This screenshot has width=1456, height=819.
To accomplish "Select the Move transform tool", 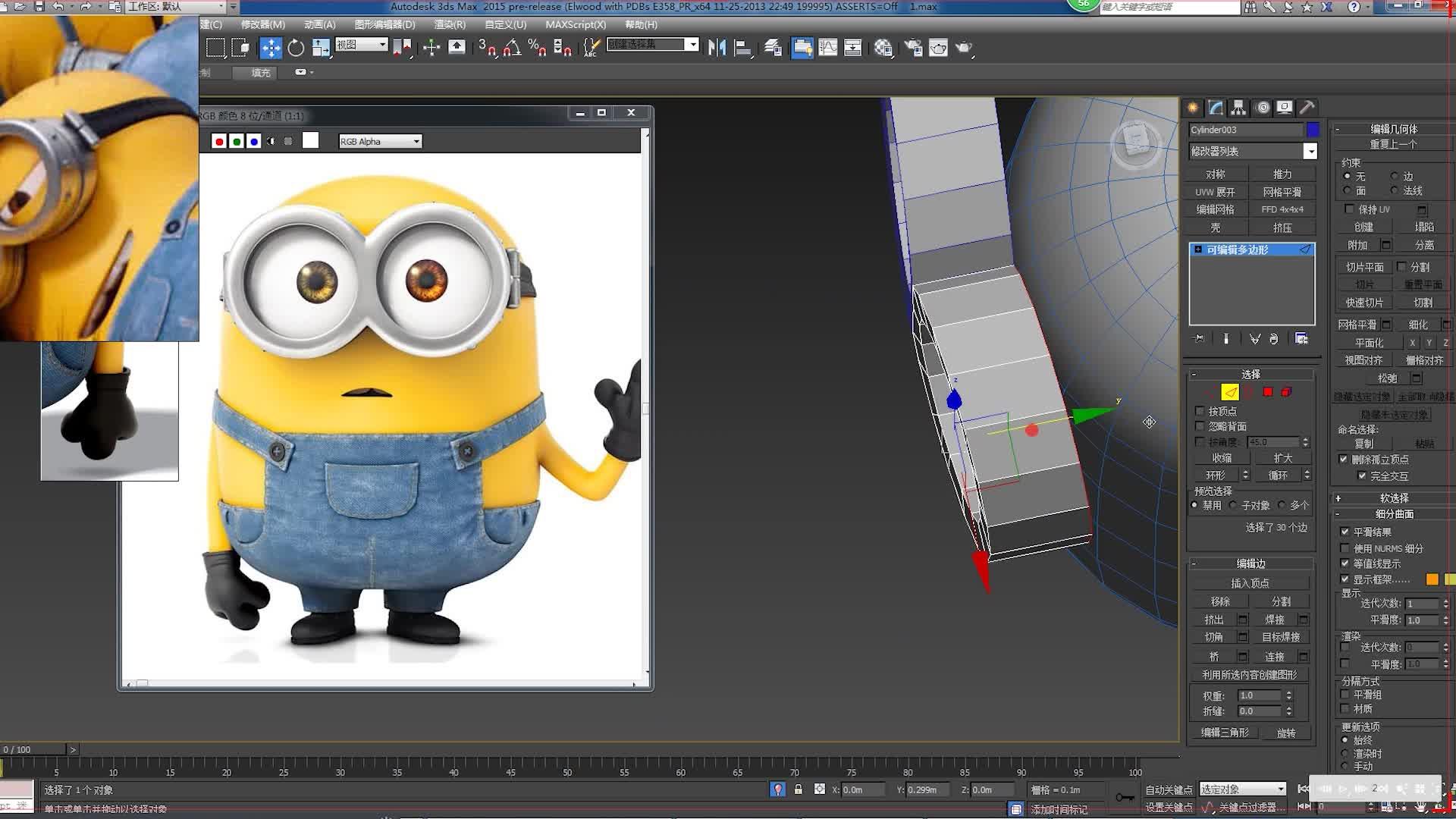I will tap(271, 48).
